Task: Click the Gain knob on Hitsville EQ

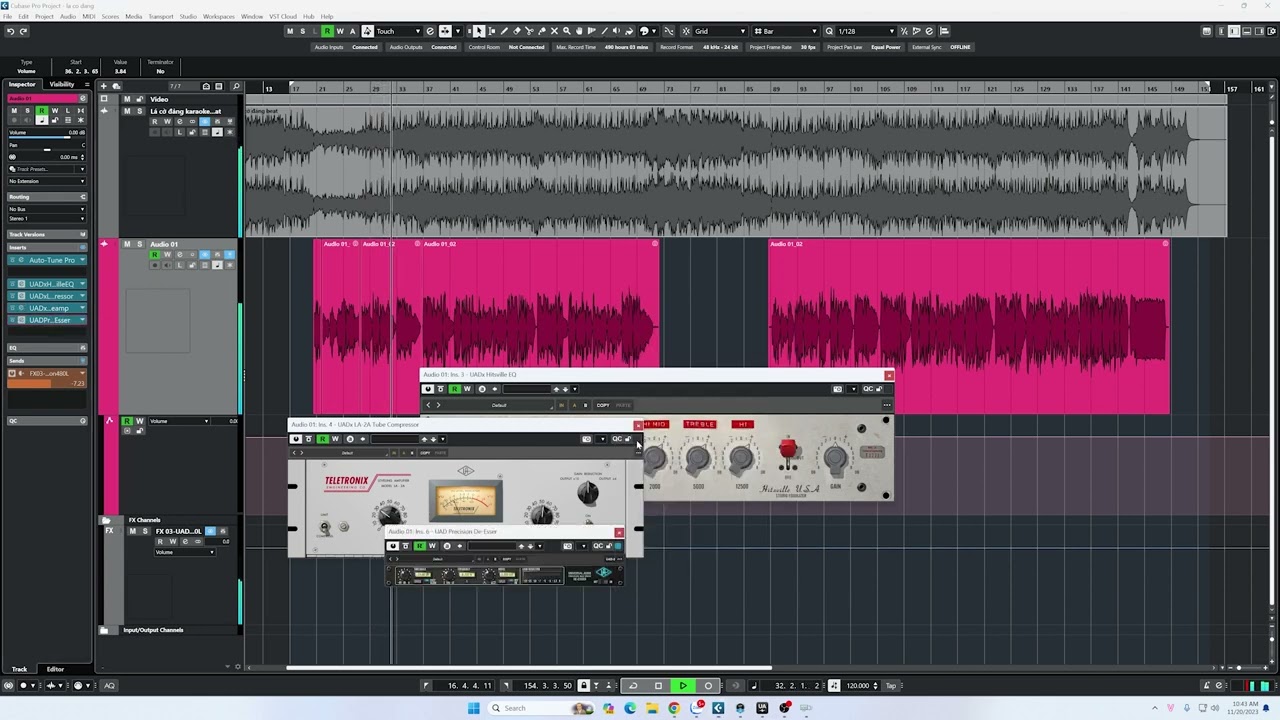Action: click(x=835, y=459)
